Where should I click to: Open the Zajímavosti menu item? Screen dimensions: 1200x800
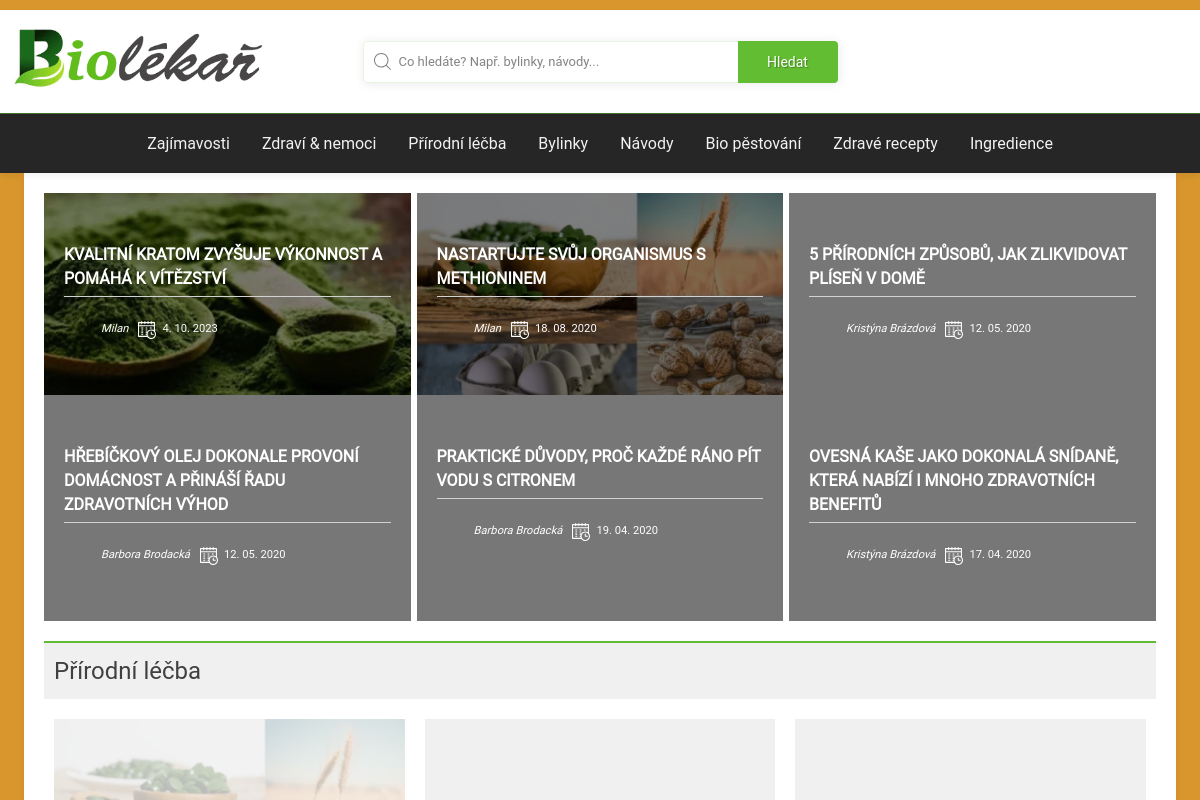(x=188, y=143)
